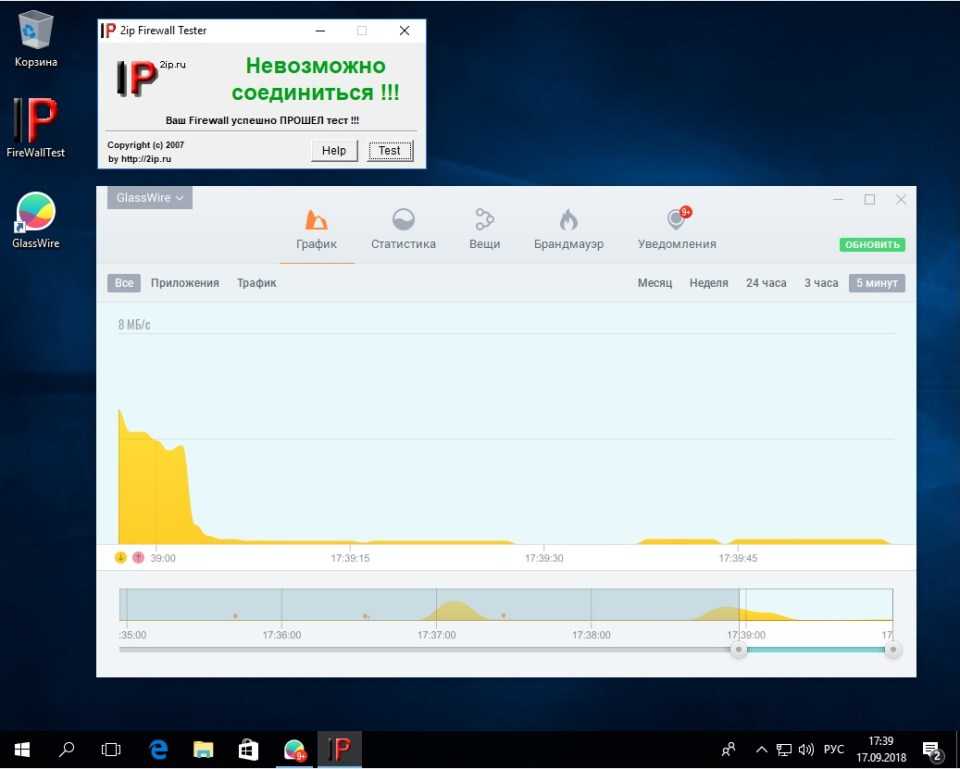Set graph range to Неделя
The image size is (960, 769).
709,283
